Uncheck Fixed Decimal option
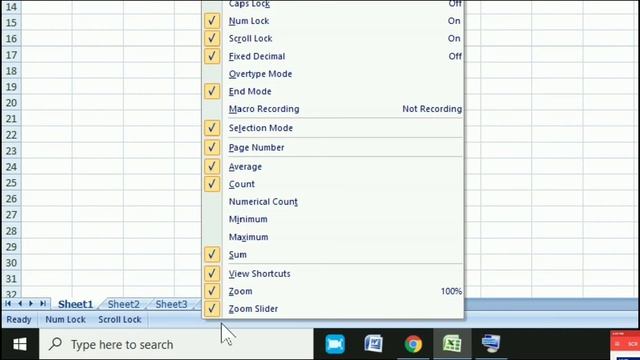Viewport: 640px width, 360px height. [x=333, y=56]
